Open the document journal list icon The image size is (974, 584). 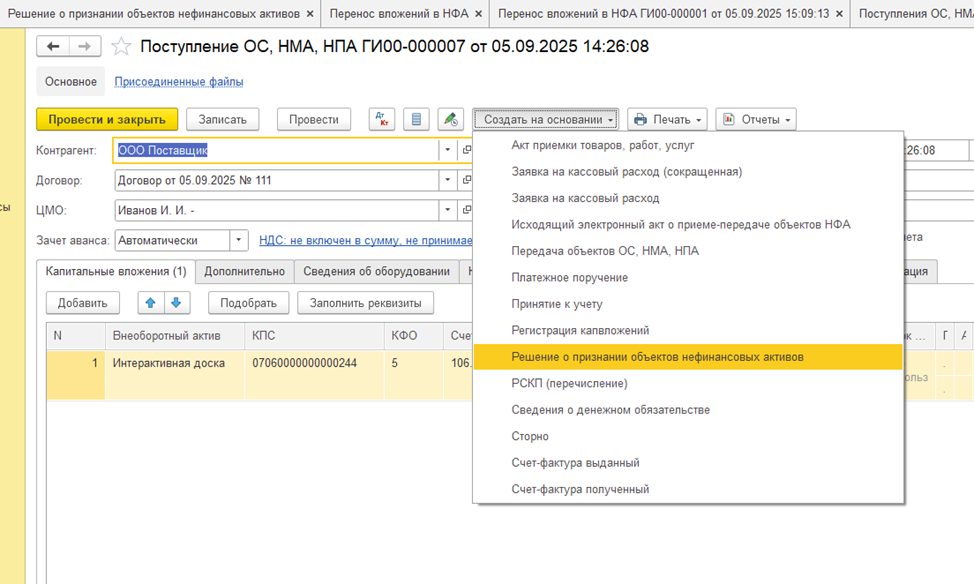[416, 119]
